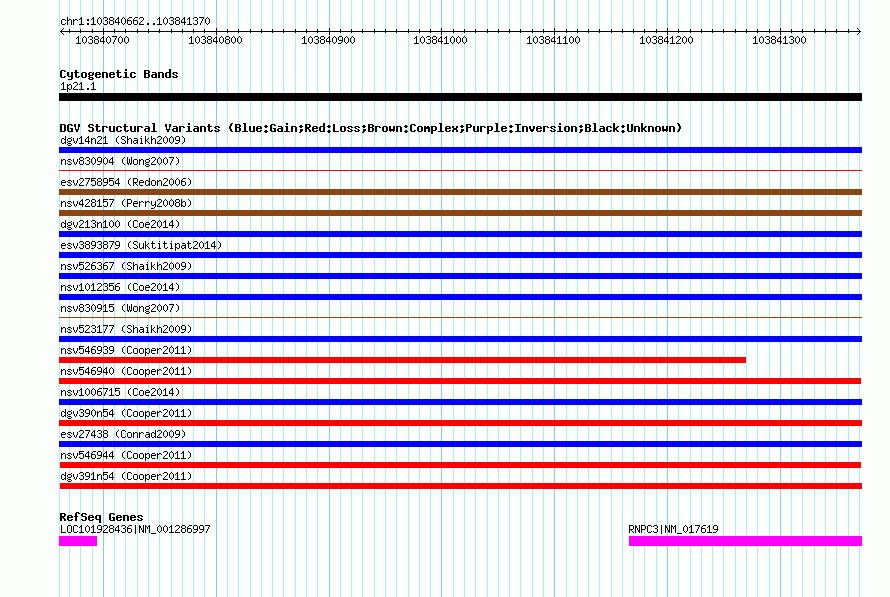Click the dgv14n21 (Shaikh2009) variant label
890x597 pixels.
(x=123, y=140)
